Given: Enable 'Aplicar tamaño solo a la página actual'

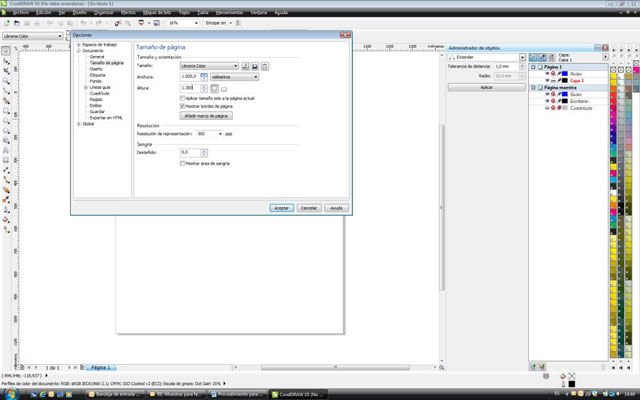Looking at the screenshot, I should coord(182,98).
